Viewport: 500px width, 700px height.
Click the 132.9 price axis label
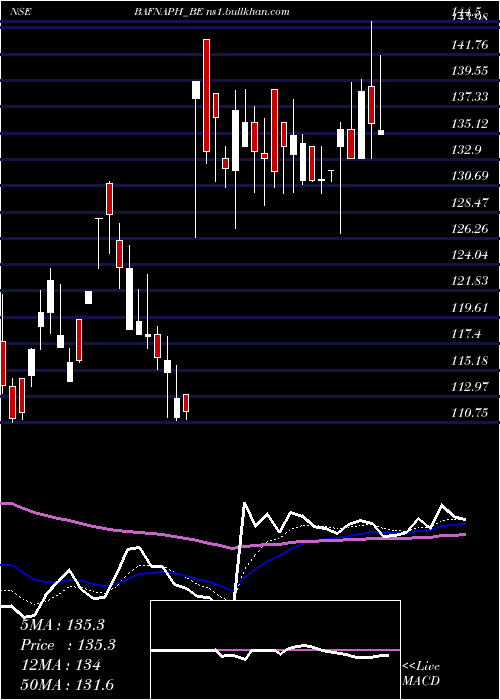click(x=467, y=150)
